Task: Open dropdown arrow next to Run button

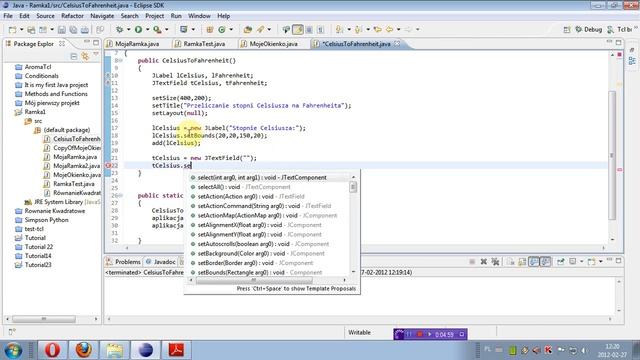Action: pyautogui.click(x=147, y=30)
